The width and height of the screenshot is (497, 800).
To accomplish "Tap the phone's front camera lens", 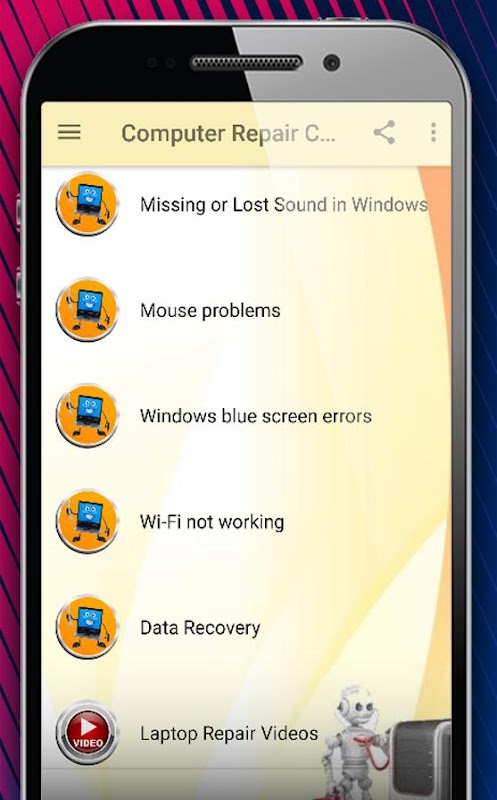I will [x=331, y=62].
